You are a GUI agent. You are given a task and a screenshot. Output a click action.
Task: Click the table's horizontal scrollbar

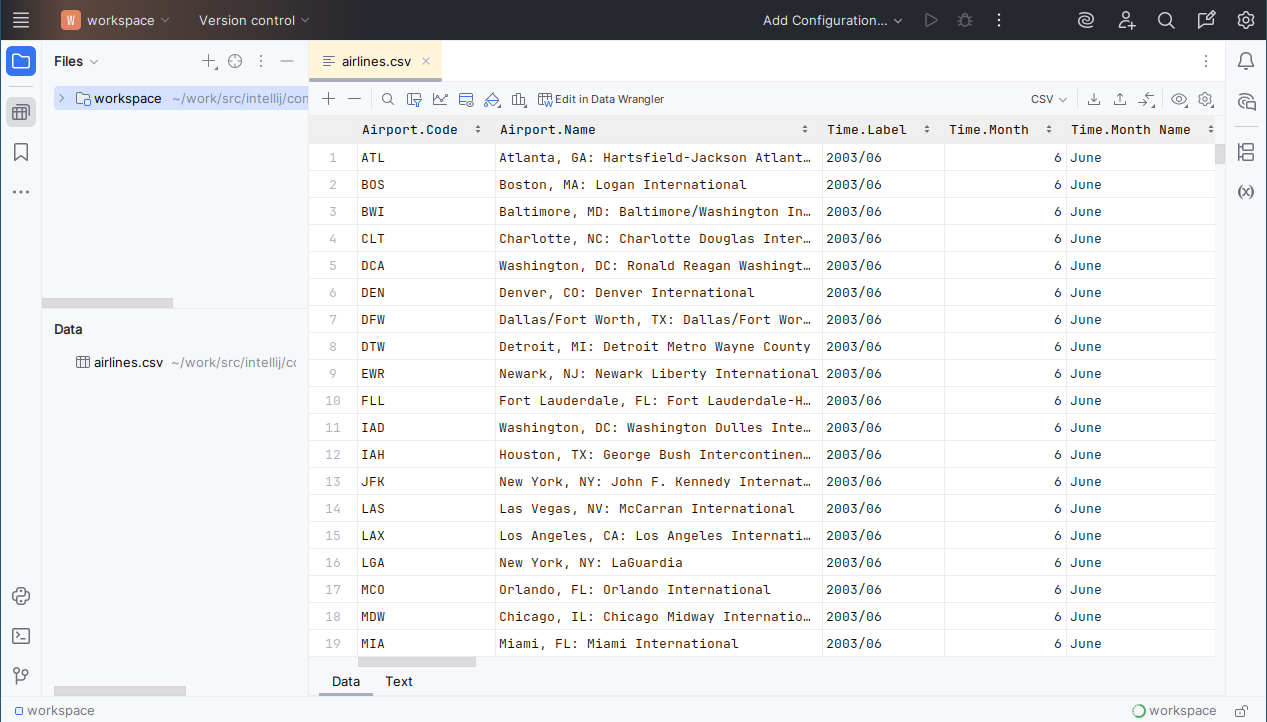417,661
